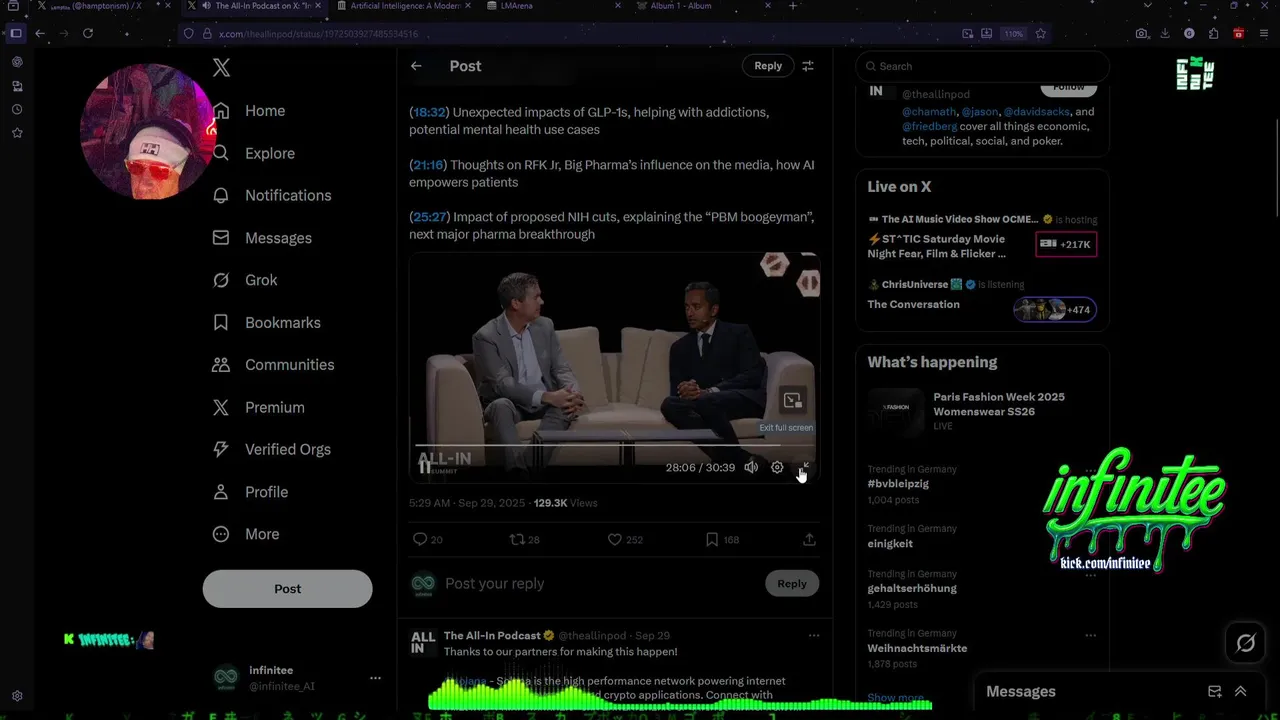Share the post via share icon
1280x720 pixels.
[x=809, y=539]
